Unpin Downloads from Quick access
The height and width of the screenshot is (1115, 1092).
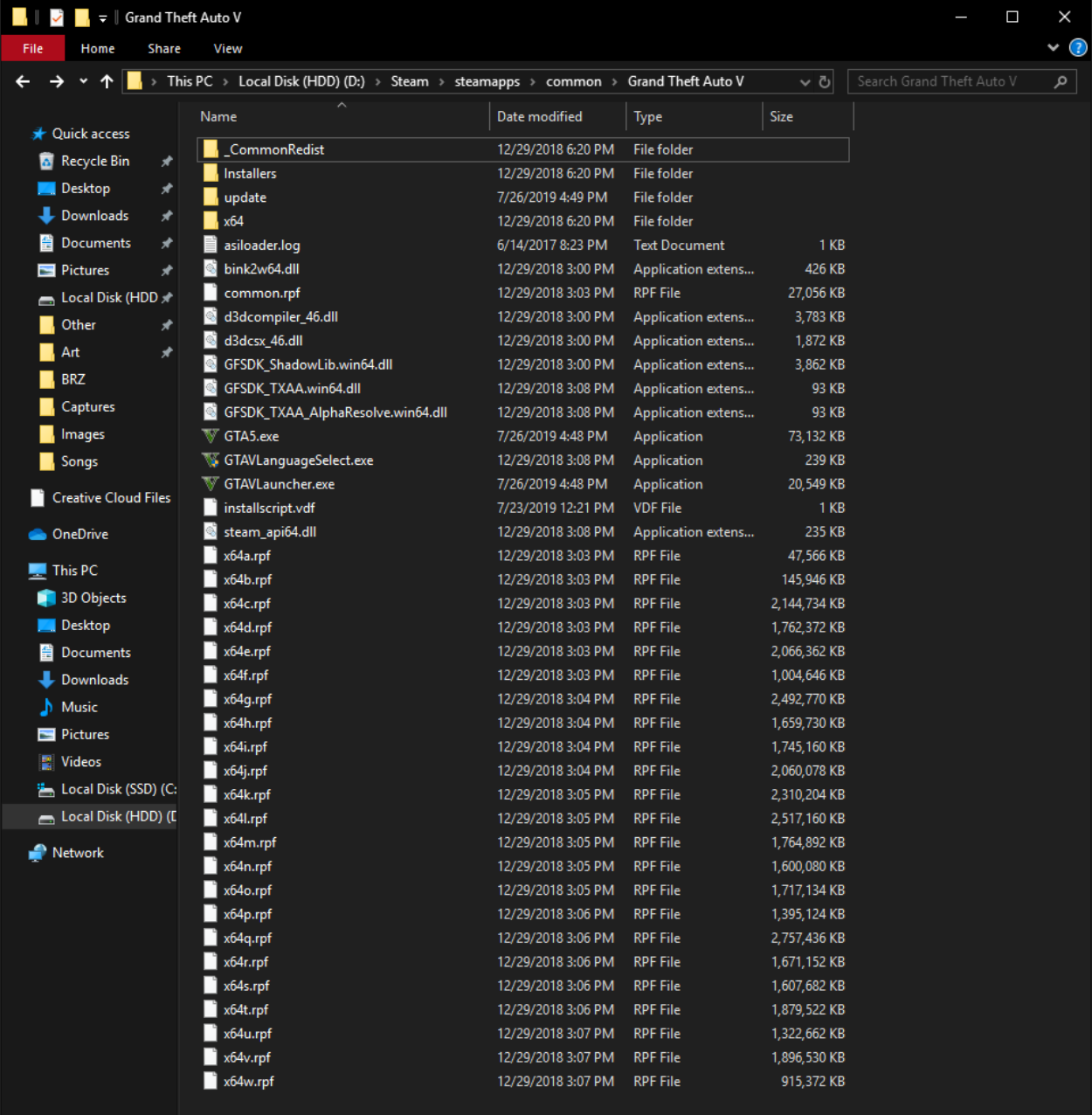(166, 216)
